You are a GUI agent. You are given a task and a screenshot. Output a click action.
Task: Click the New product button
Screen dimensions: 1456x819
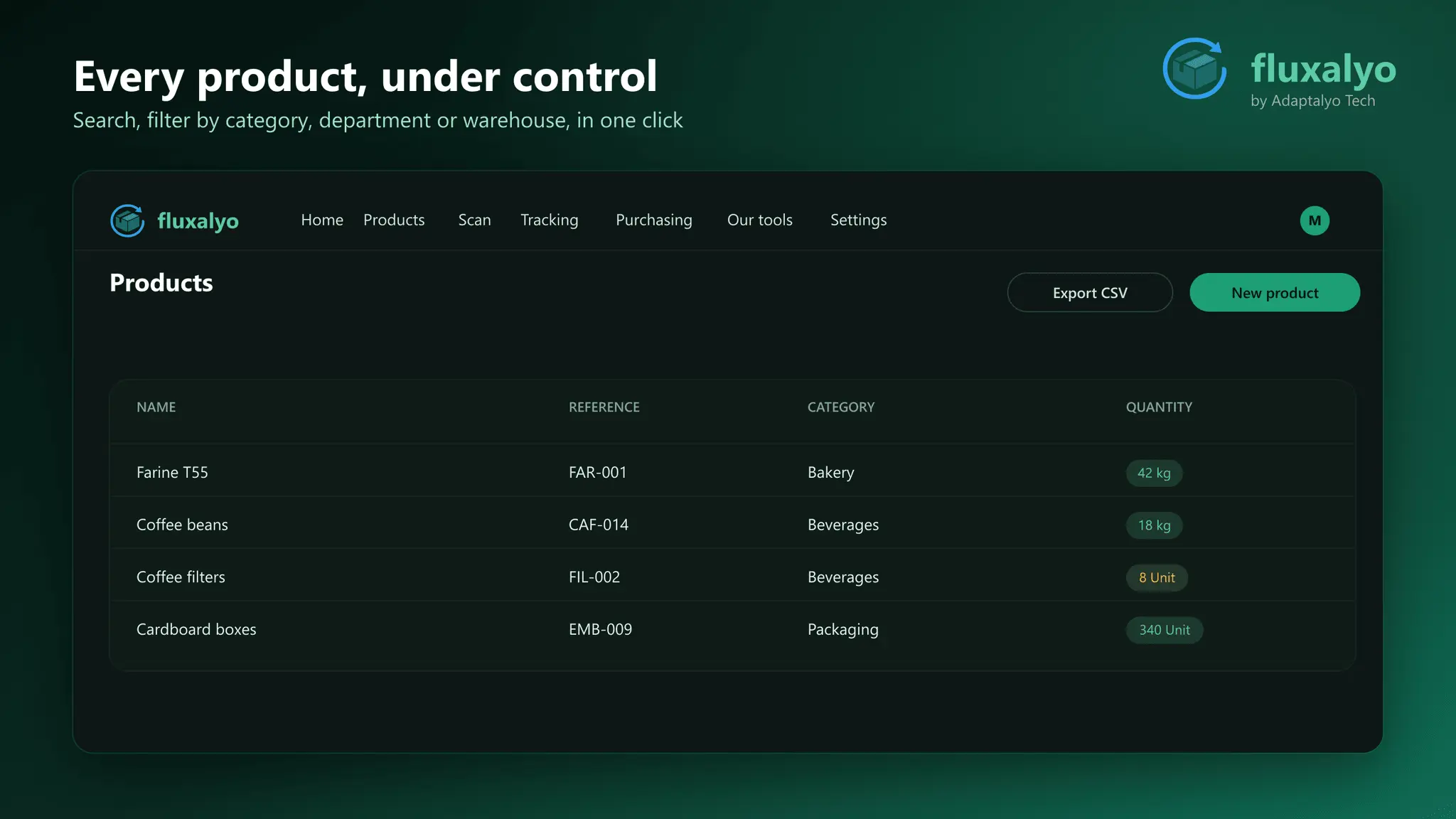coord(1275,292)
